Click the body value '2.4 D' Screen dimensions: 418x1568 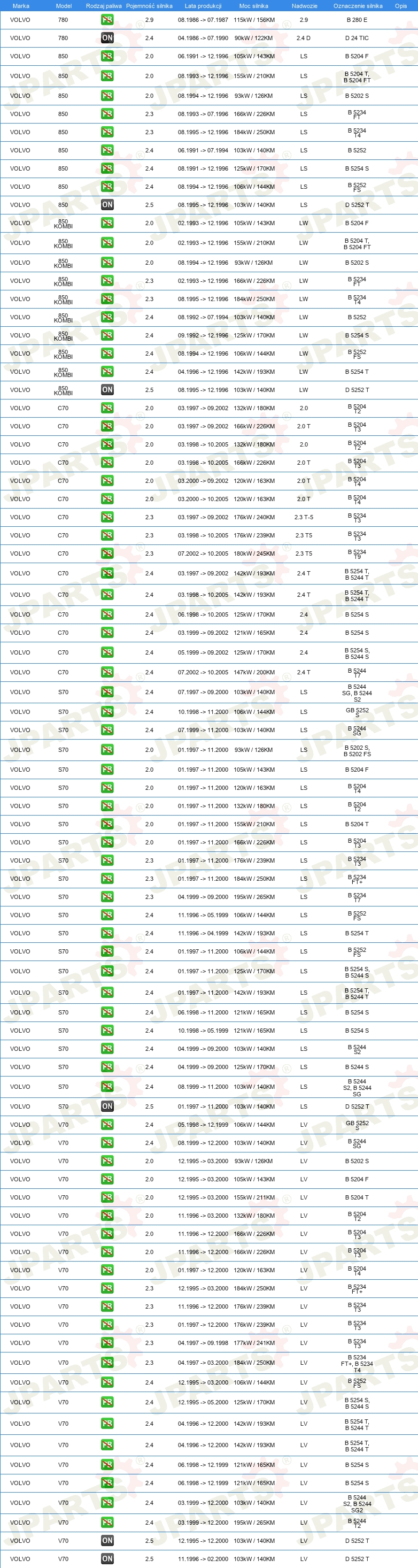click(304, 38)
